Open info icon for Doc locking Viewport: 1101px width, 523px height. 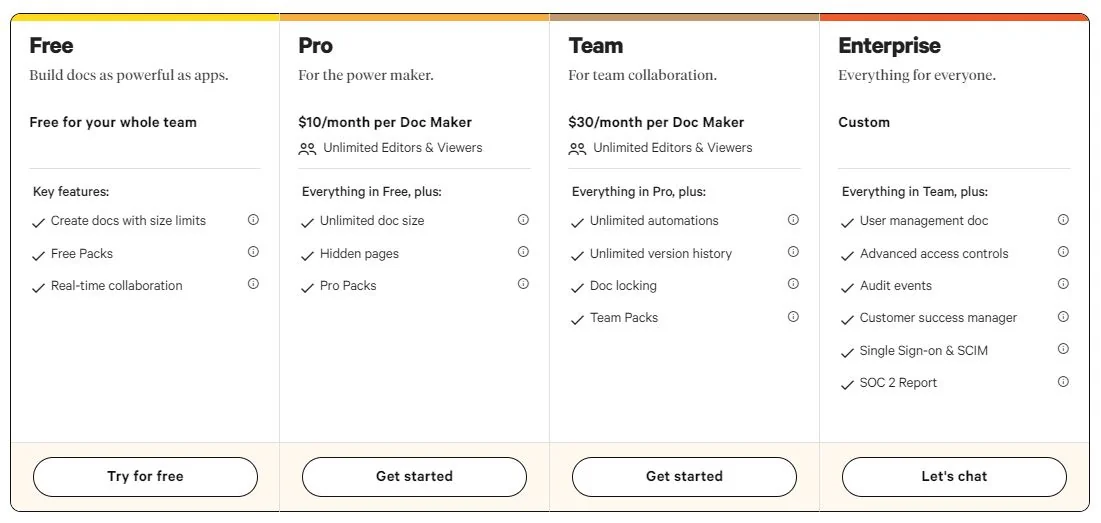793,284
